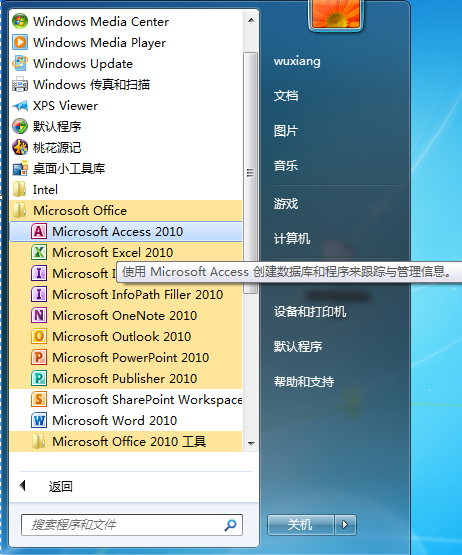Click the Windows Media Center icon

pyautogui.click(x=20, y=22)
